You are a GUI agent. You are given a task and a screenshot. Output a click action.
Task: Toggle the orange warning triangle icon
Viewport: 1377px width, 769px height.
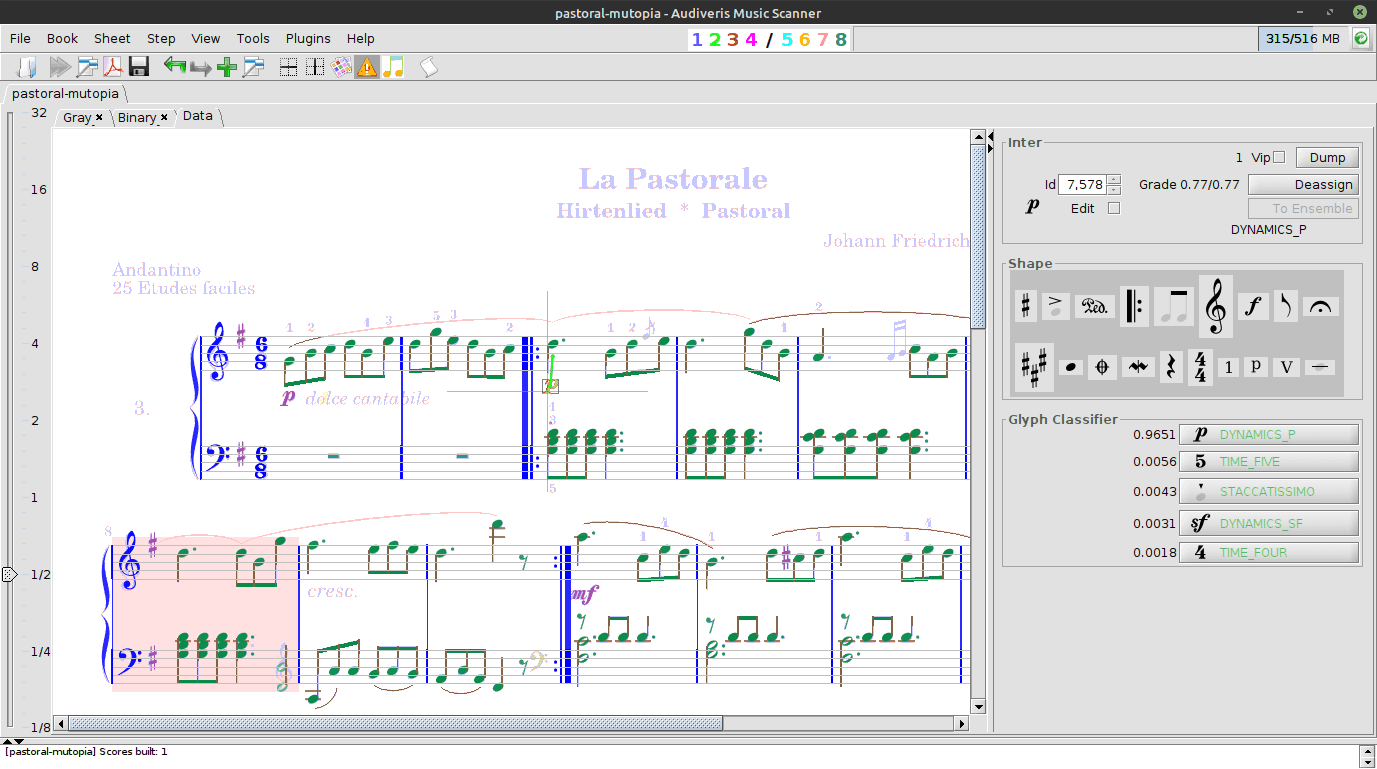pos(367,67)
